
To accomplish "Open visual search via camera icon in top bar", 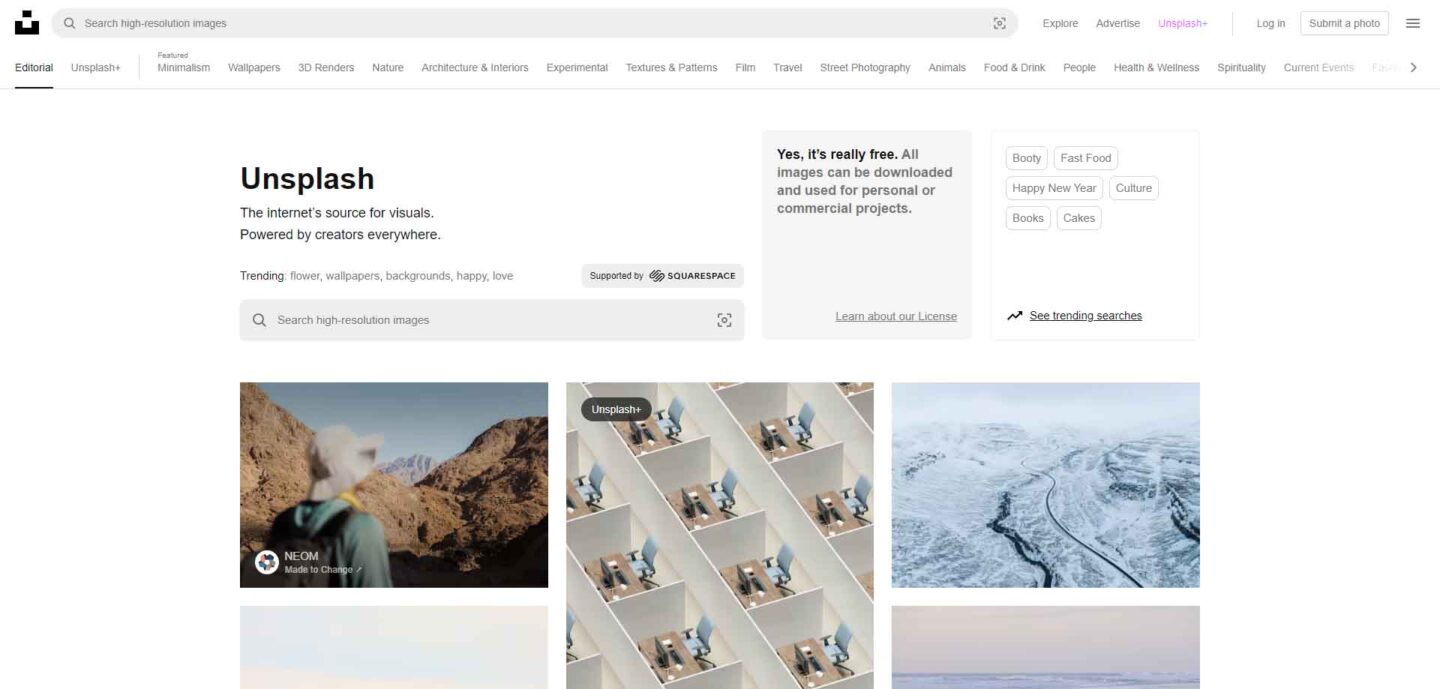I will click(999, 22).
